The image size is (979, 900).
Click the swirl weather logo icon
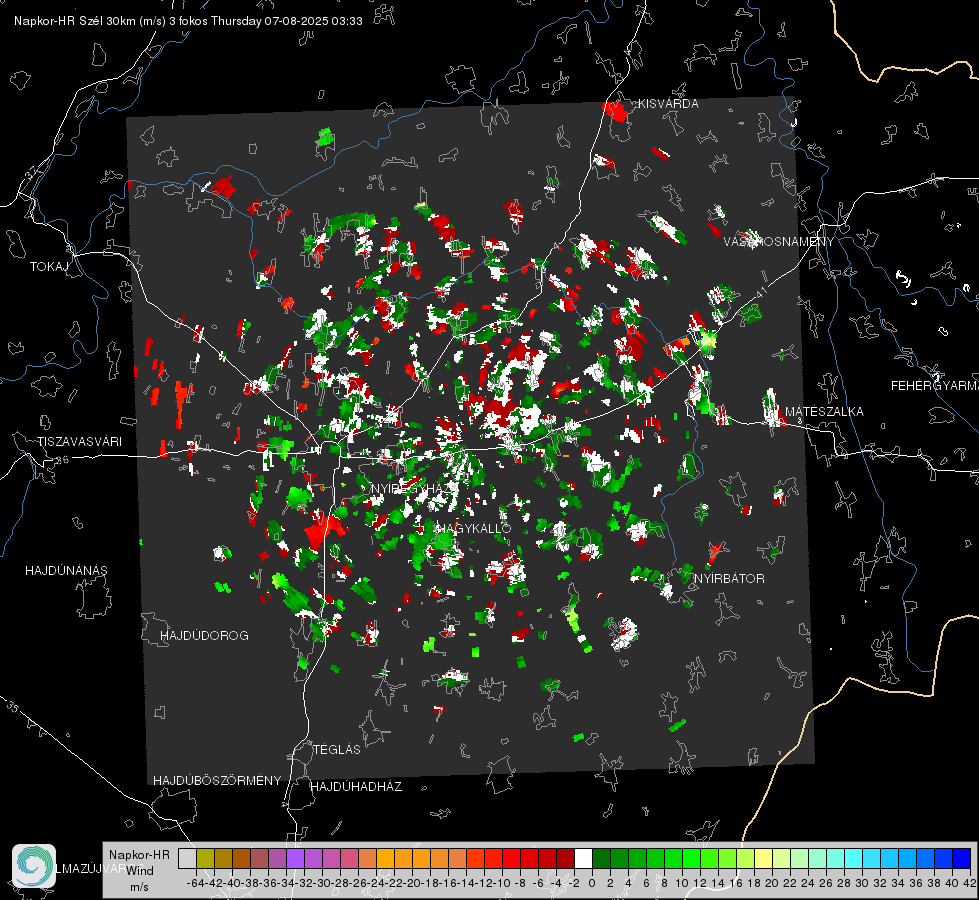[34, 866]
